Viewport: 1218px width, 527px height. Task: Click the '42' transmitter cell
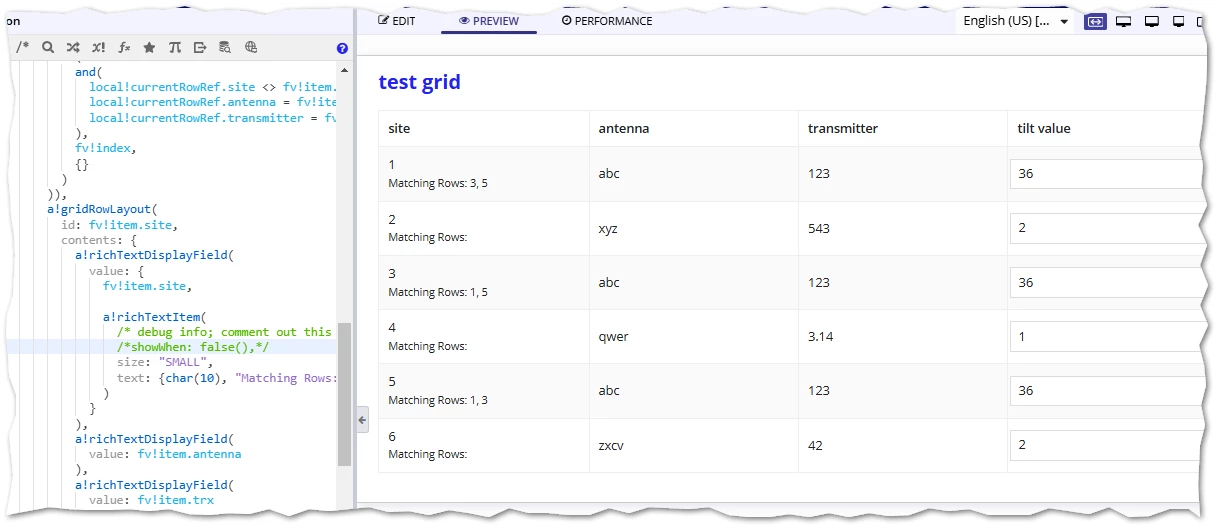[x=815, y=445]
